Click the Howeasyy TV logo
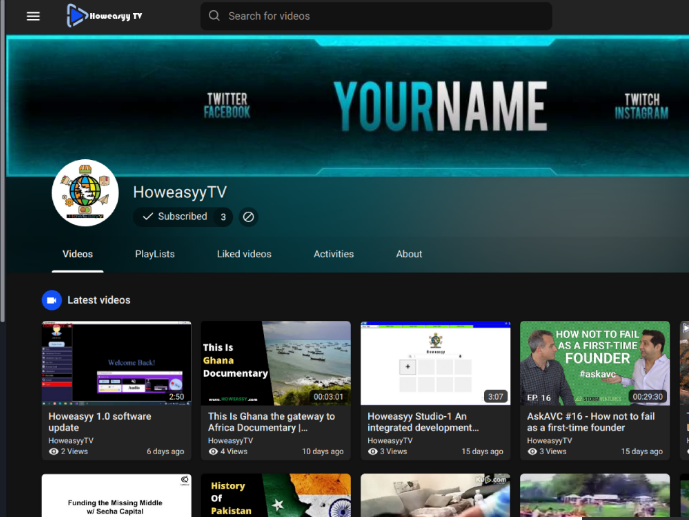 (x=104, y=16)
